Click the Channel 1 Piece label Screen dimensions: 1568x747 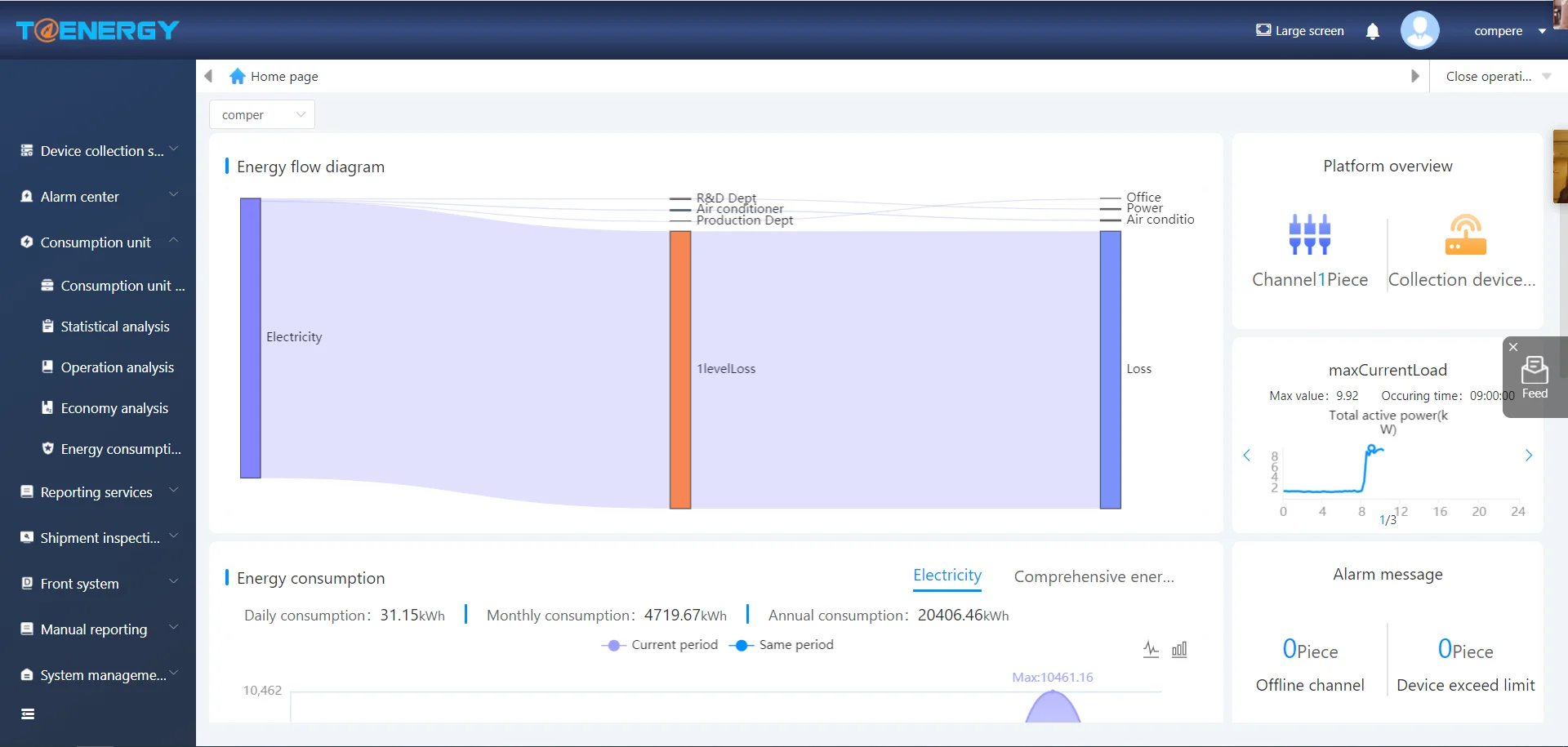pyautogui.click(x=1310, y=279)
